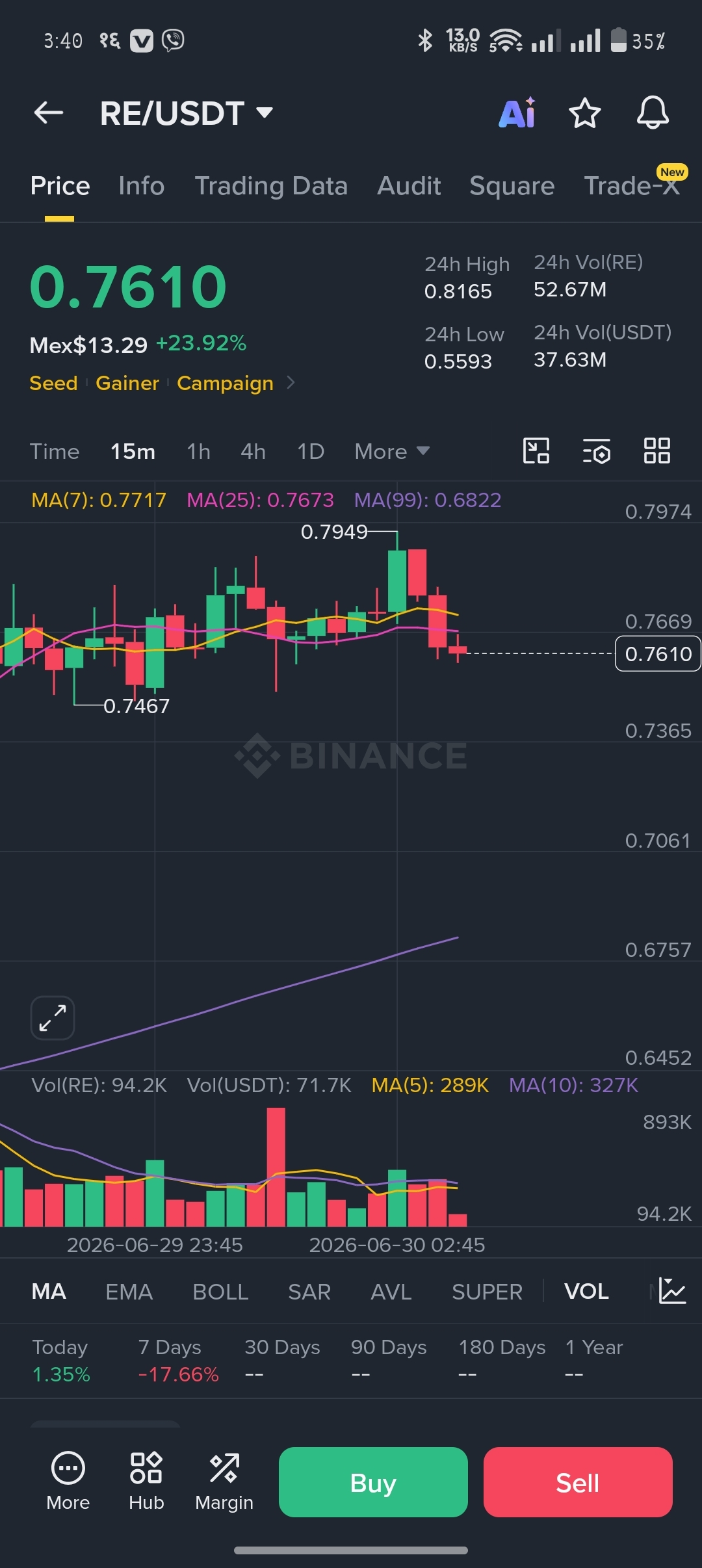Tap the battery status indicator
The width and height of the screenshot is (702, 1568).
(x=638, y=41)
